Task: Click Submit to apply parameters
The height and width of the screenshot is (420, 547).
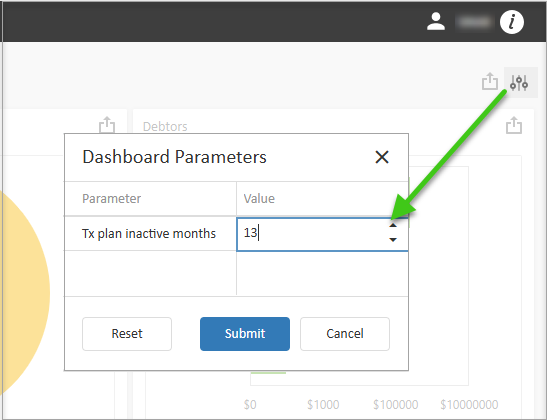Action: click(x=245, y=334)
